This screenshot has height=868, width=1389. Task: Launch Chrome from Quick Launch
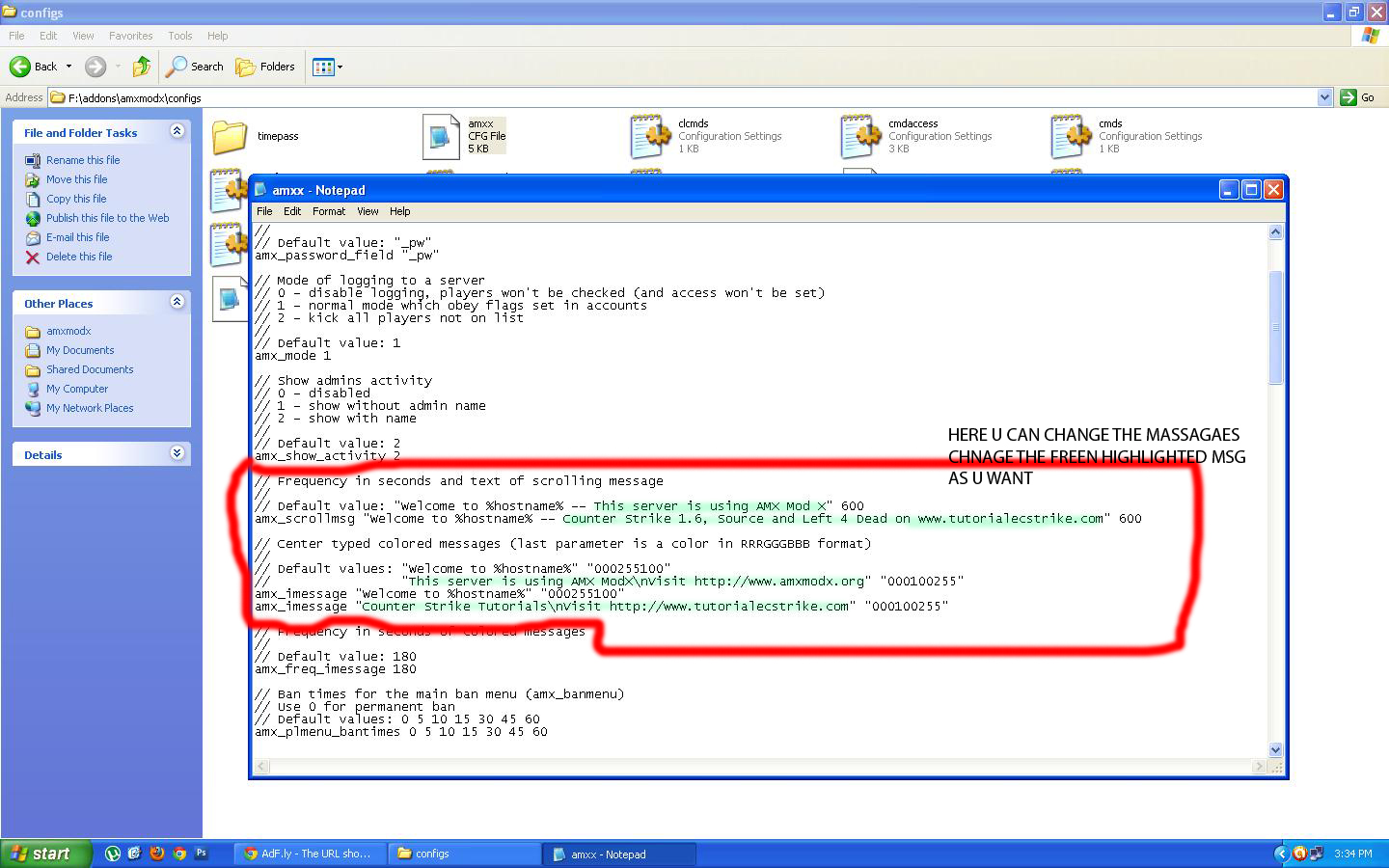pyautogui.click(x=179, y=854)
